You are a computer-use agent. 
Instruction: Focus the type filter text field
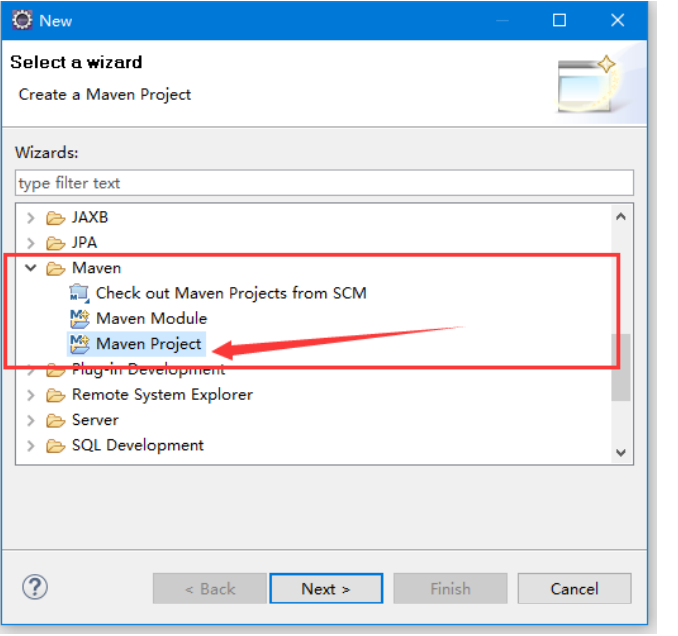(324, 183)
